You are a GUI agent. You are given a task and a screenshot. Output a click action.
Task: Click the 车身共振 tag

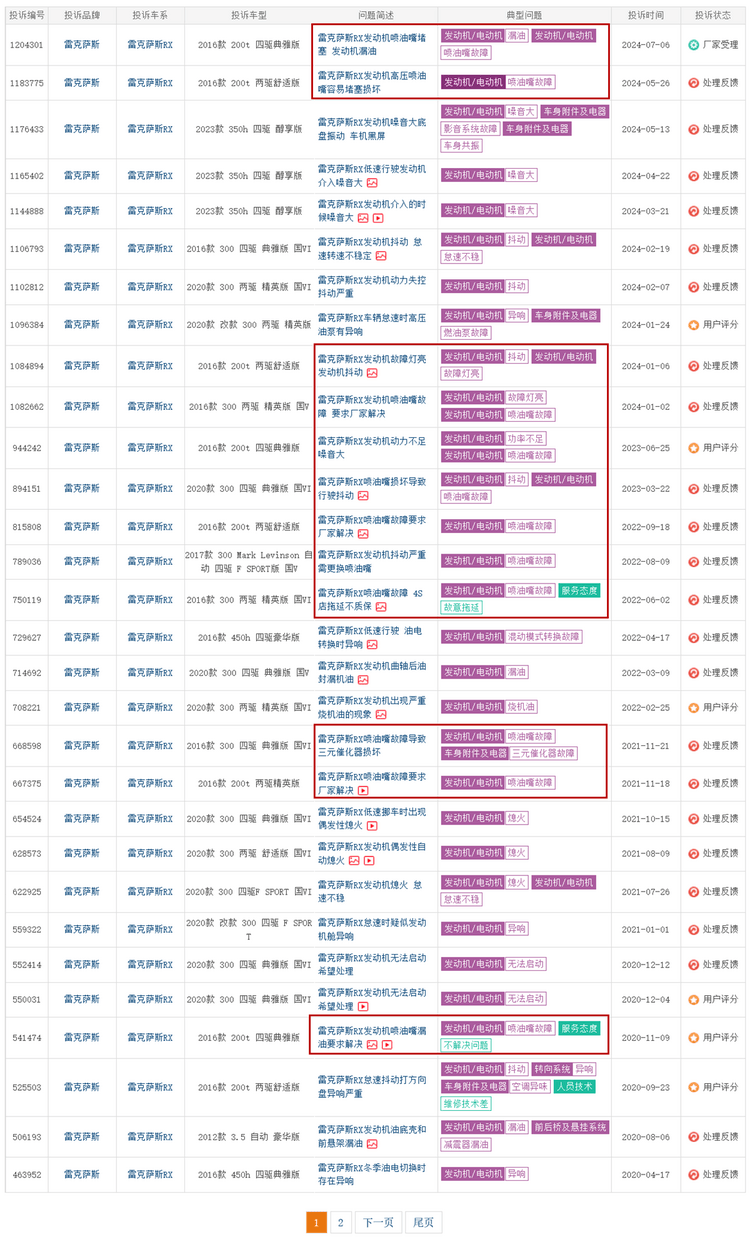(x=461, y=146)
